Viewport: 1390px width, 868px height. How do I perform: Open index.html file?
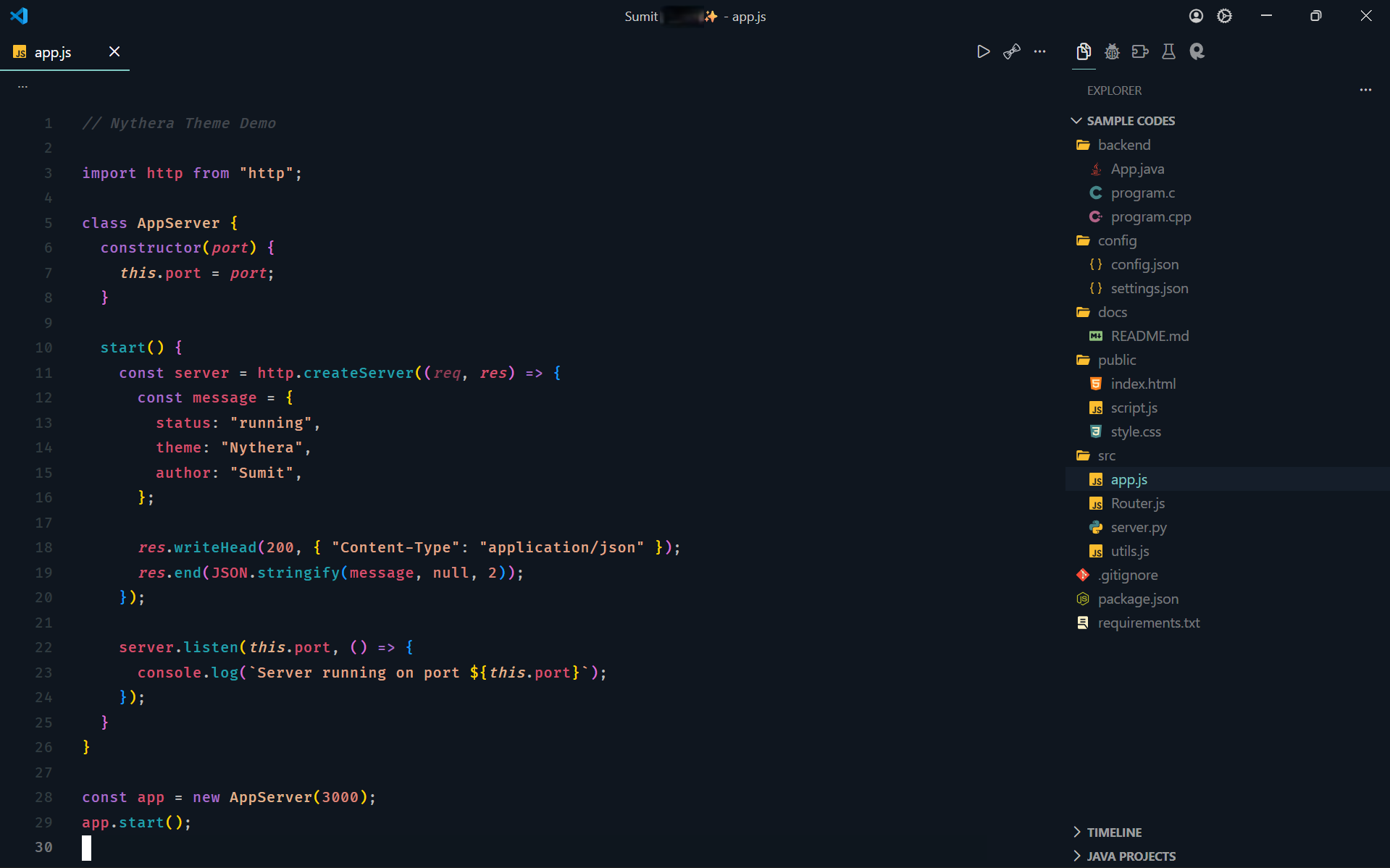1228,384
